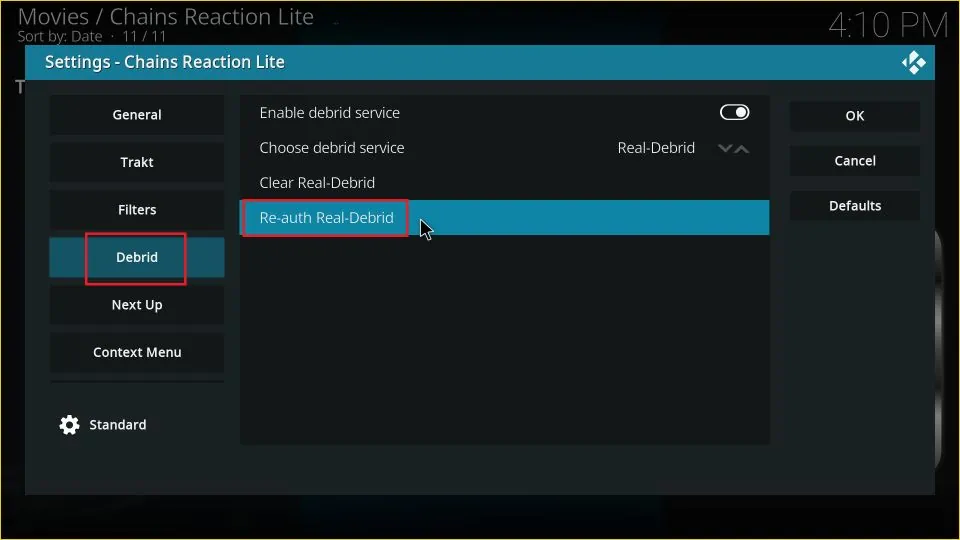The height and width of the screenshot is (540, 960).
Task: Switch to the Filters category
Action: (x=137, y=210)
